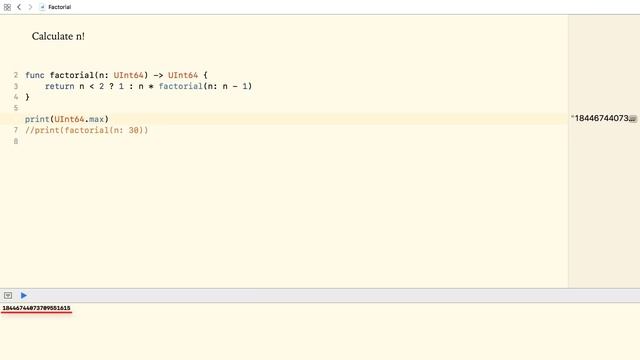Go back with the left chevron

(19, 7)
